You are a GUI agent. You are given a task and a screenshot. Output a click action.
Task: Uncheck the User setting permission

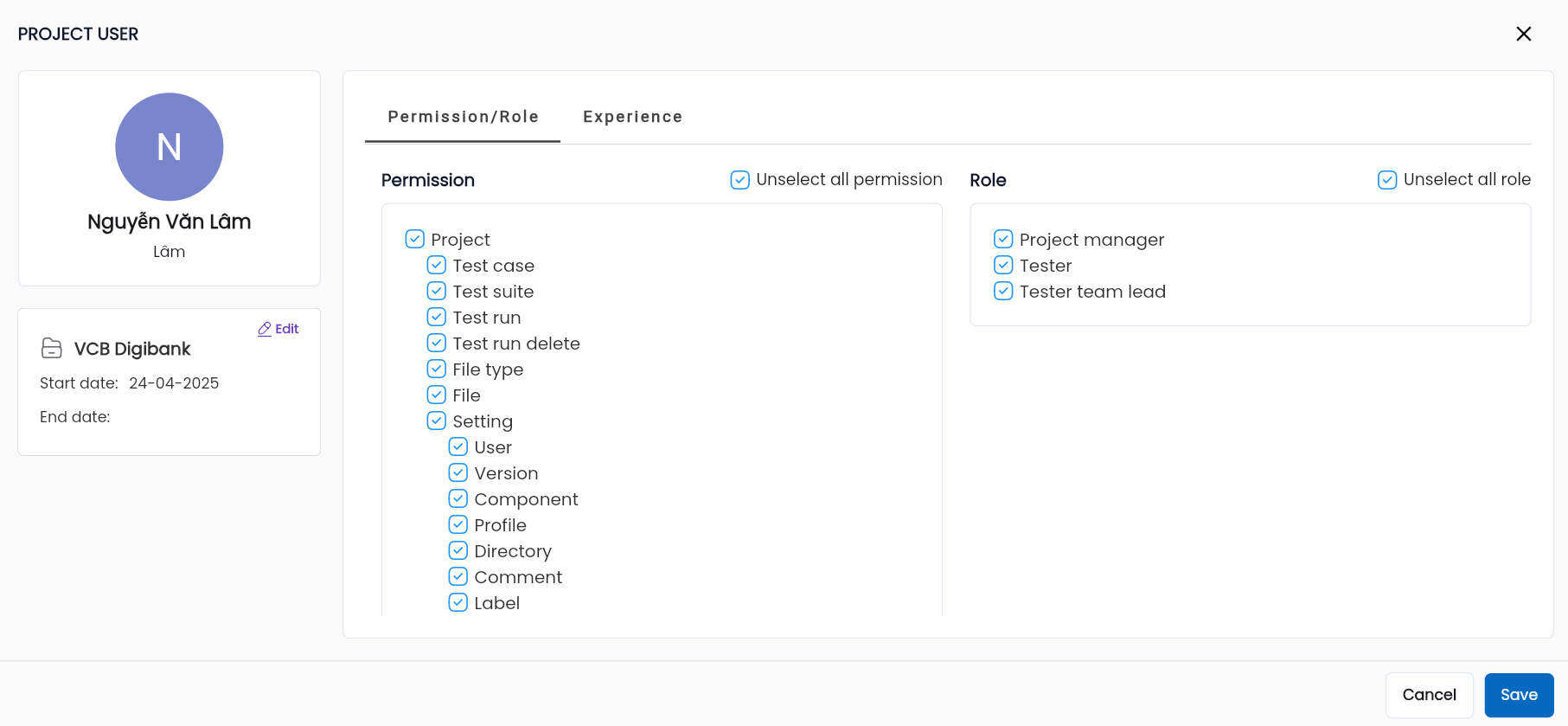click(x=458, y=447)
